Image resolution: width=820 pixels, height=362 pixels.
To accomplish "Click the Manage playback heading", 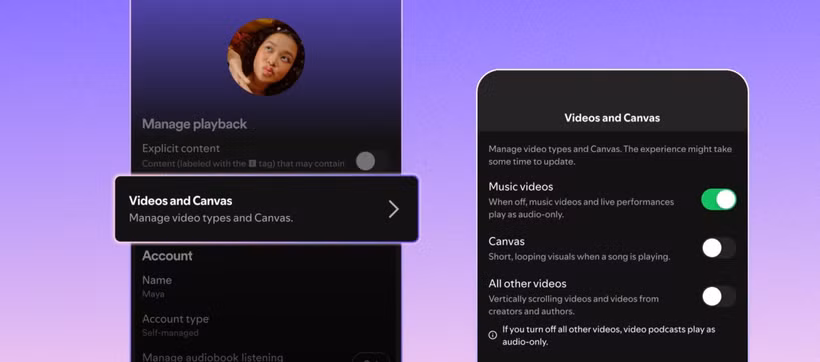I will (x=195, y=124).
